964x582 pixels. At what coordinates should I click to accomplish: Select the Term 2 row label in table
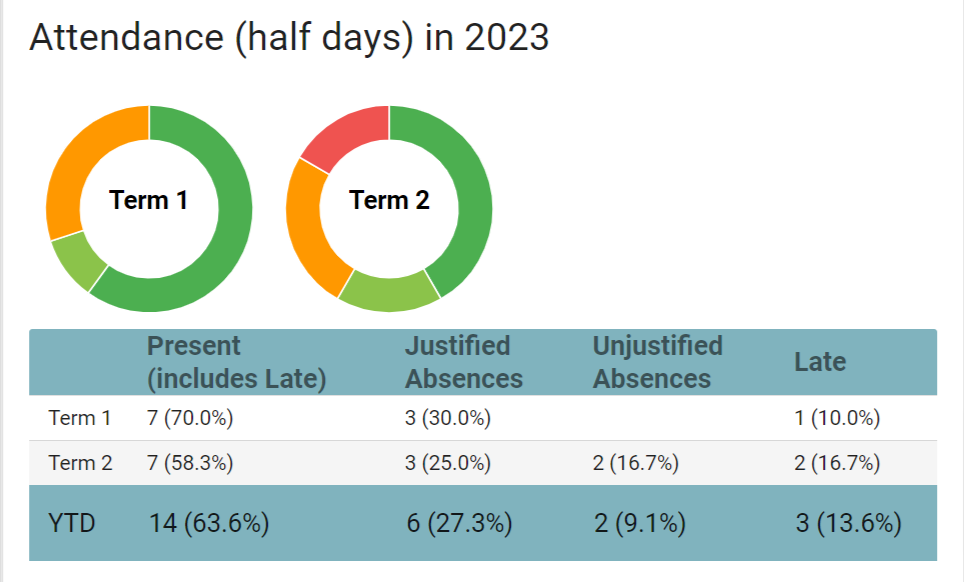80,463
